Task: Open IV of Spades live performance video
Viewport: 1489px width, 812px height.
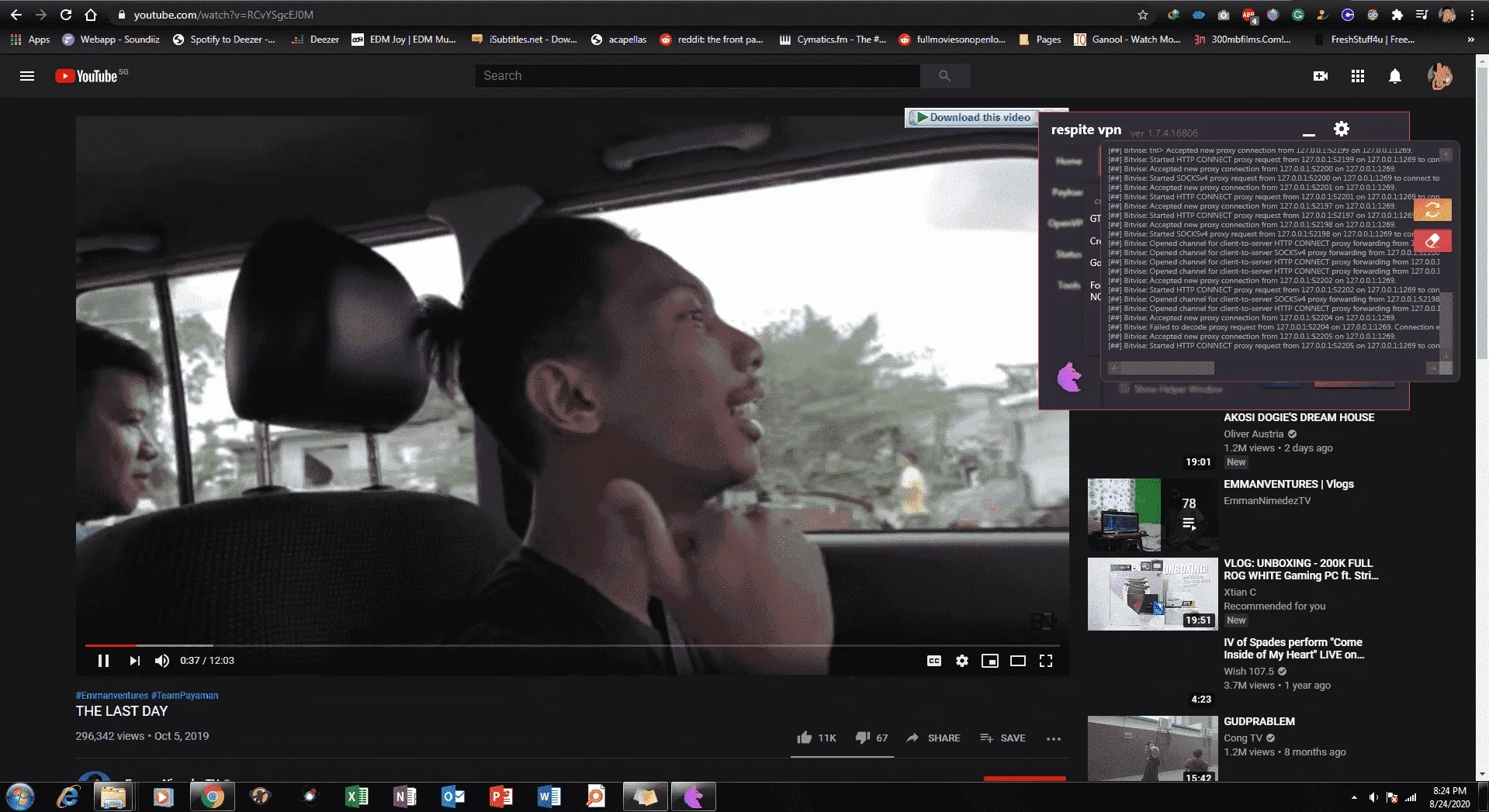Action: 1293,648
